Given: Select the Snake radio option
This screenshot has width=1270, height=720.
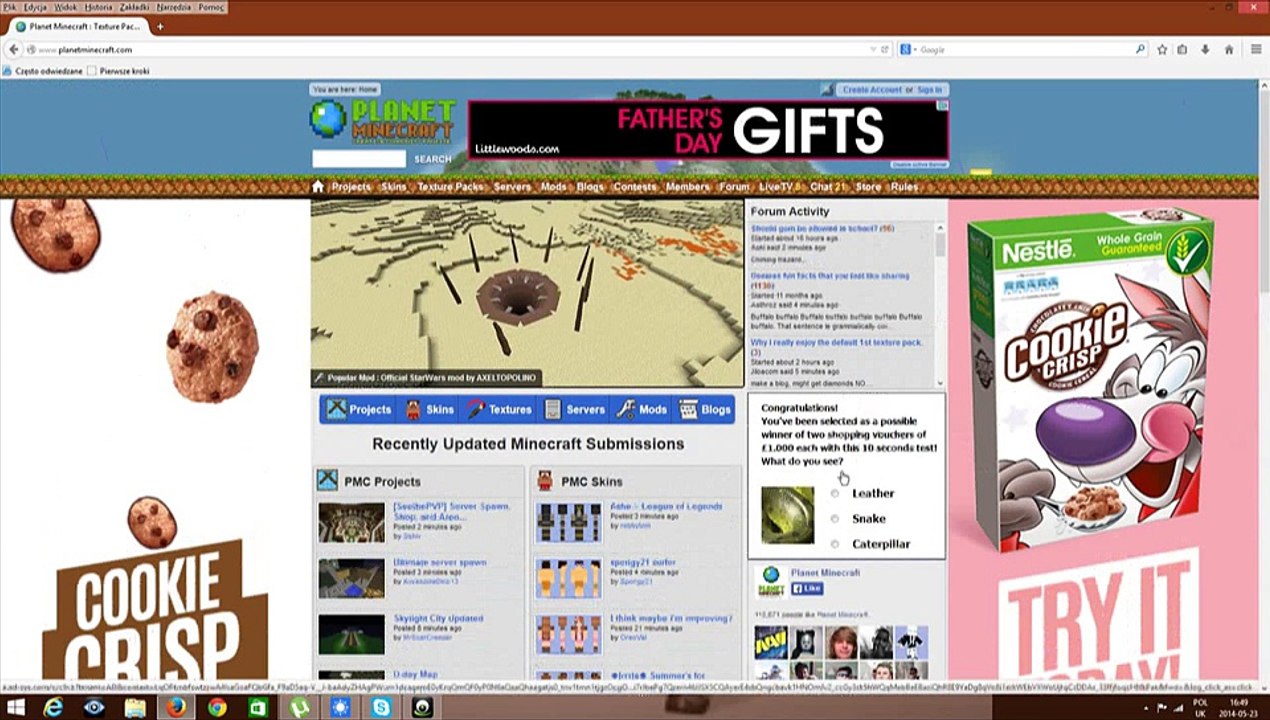Looking at the screenshot, I should 835,519.
